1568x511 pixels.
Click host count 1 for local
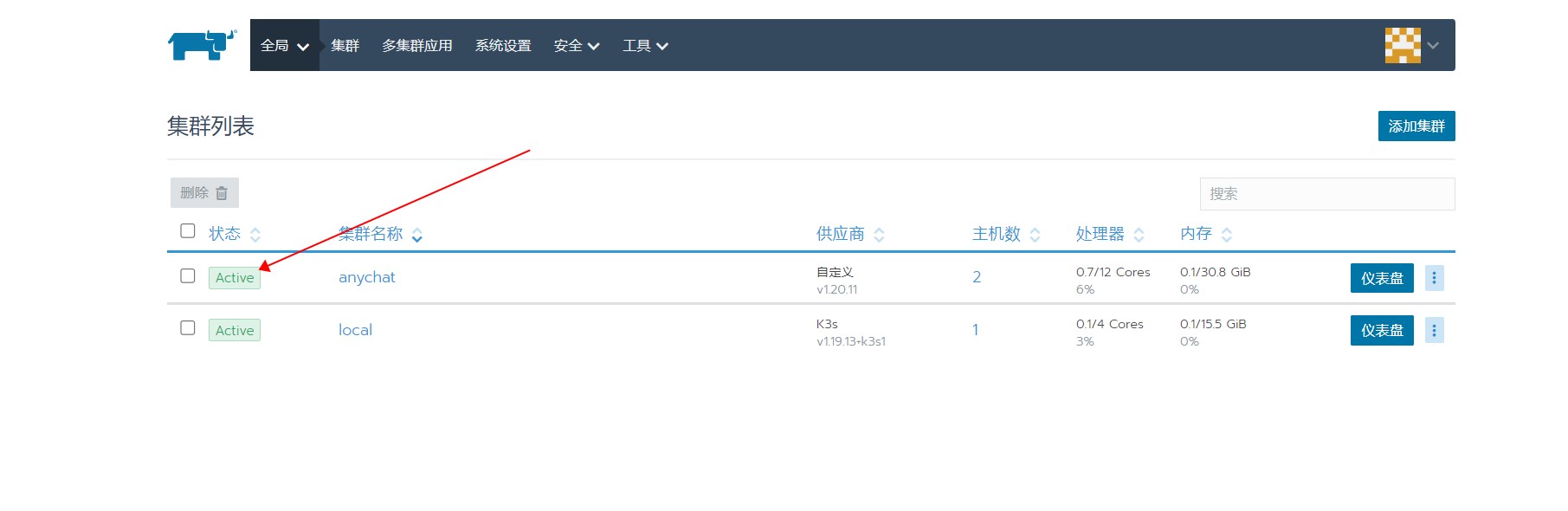pos(975,330)
